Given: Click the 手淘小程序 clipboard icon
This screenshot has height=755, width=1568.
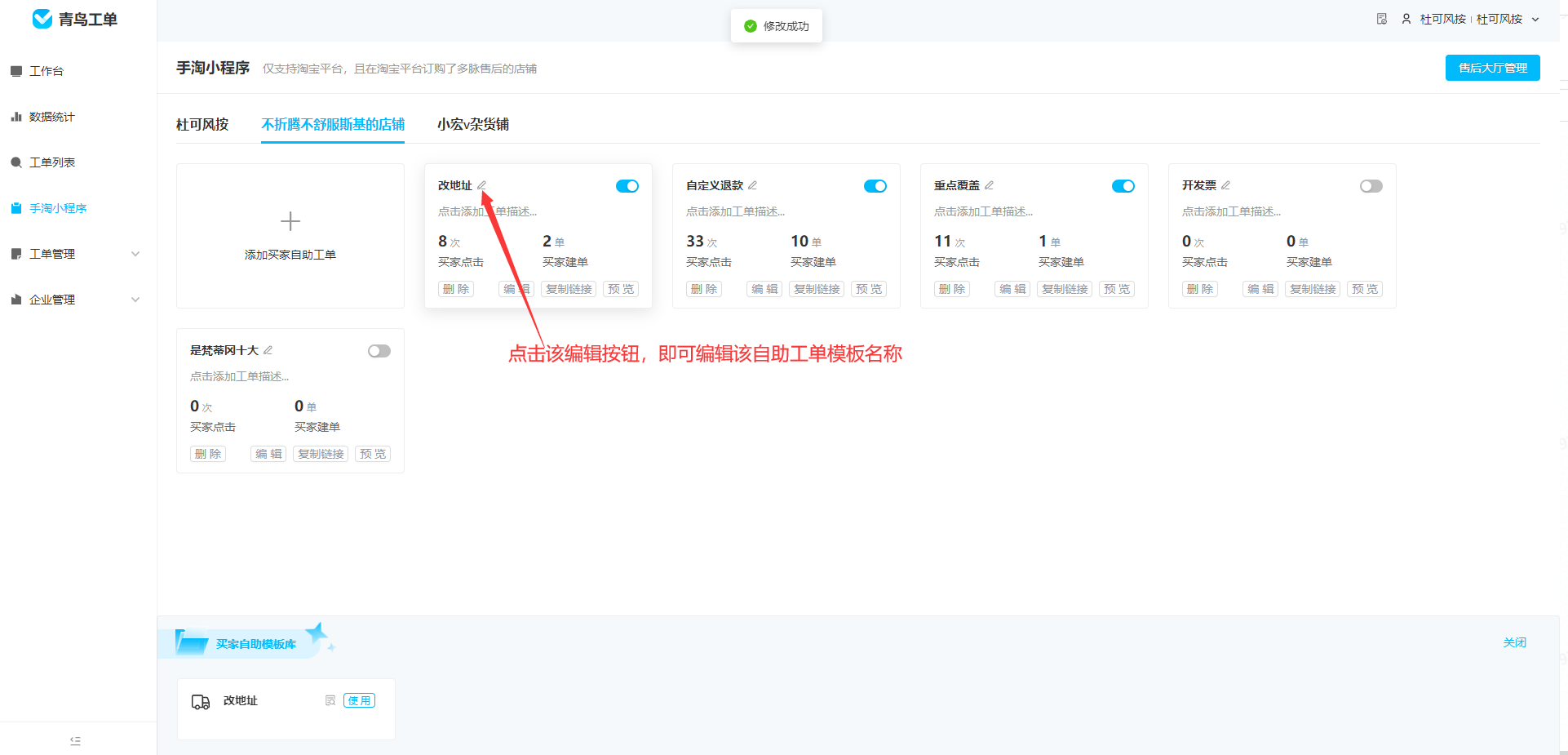Looking at the screenshot, I should 16,208.
